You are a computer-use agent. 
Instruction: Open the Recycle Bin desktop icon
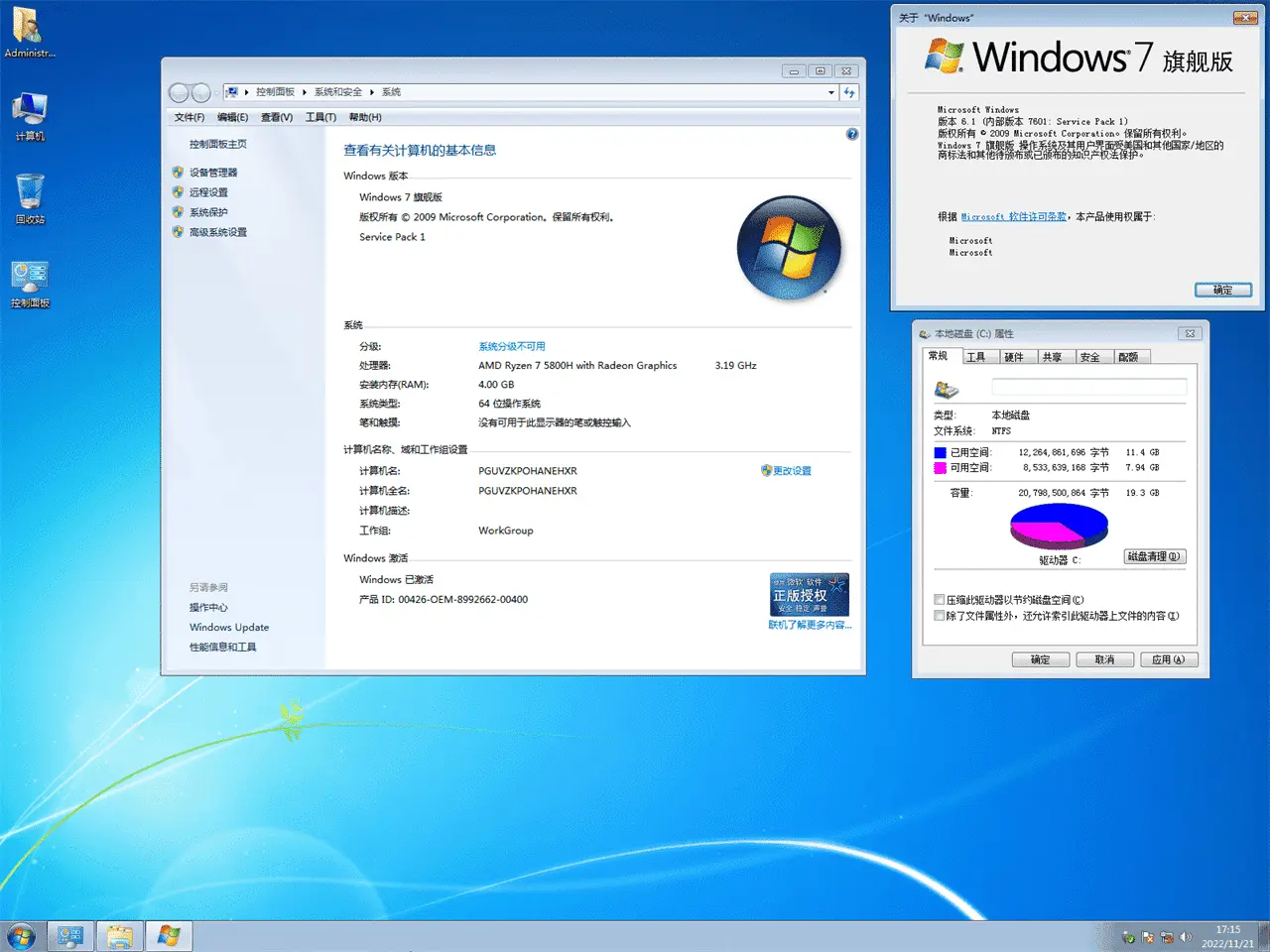coord(30,194)
